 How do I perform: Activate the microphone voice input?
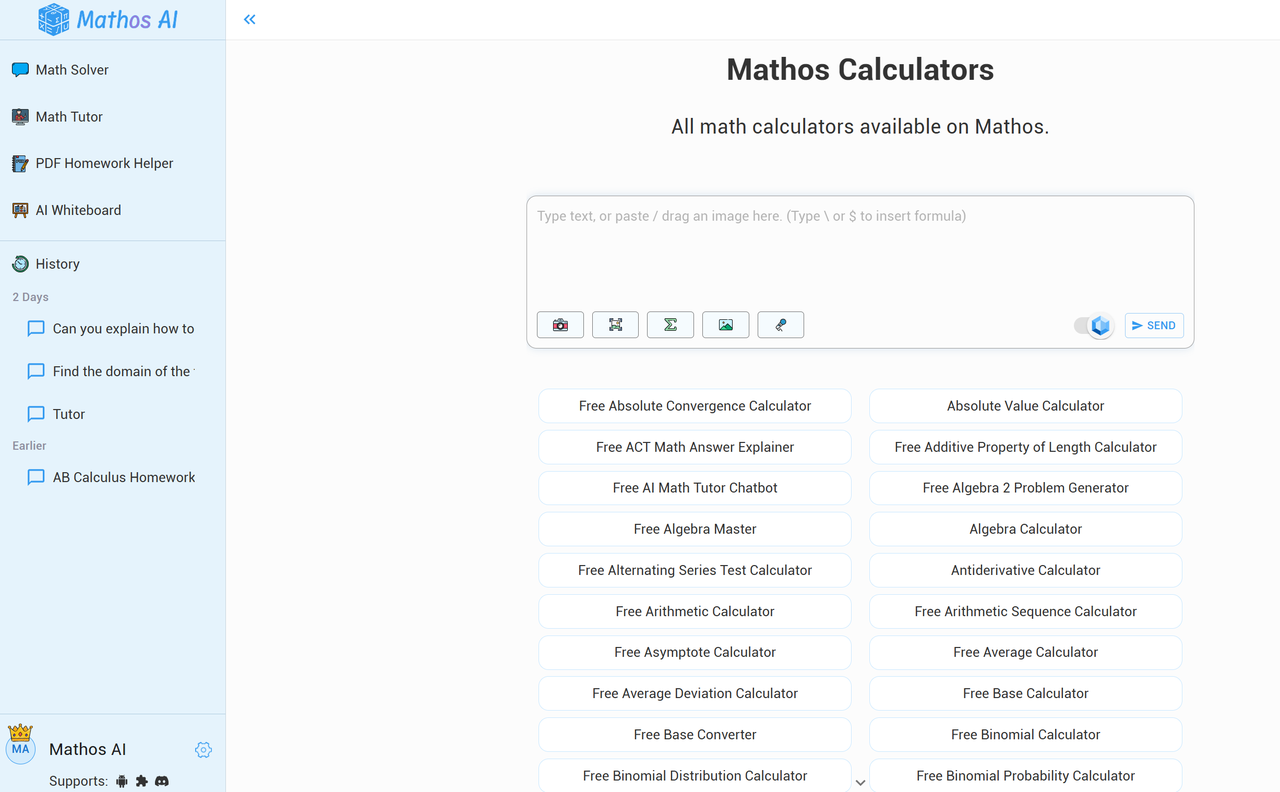coord(780,325)
